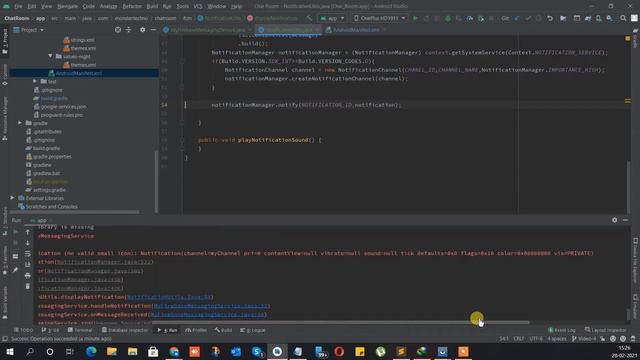
Task: Open the File menu
Action: click(18, 7)
